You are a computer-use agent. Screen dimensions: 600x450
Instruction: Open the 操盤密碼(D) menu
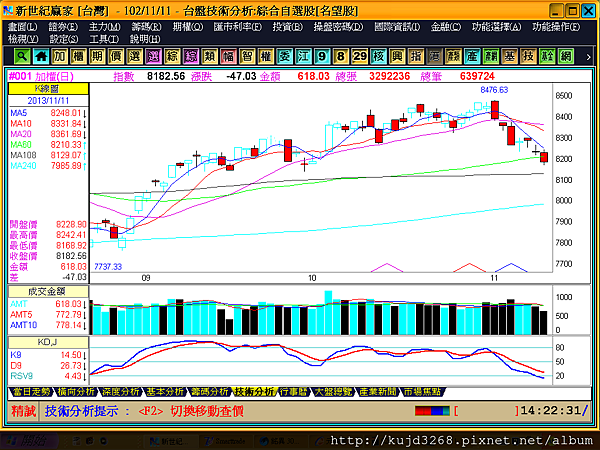pos(338,27)
